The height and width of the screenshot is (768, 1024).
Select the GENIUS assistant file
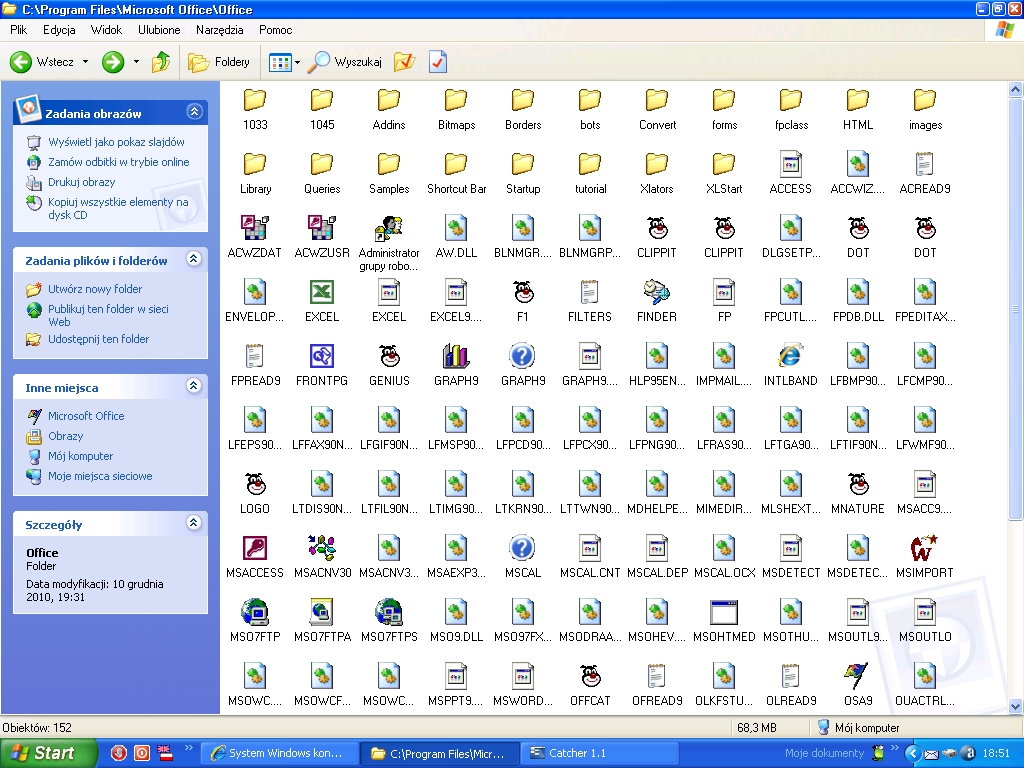(x=389, y=357)
